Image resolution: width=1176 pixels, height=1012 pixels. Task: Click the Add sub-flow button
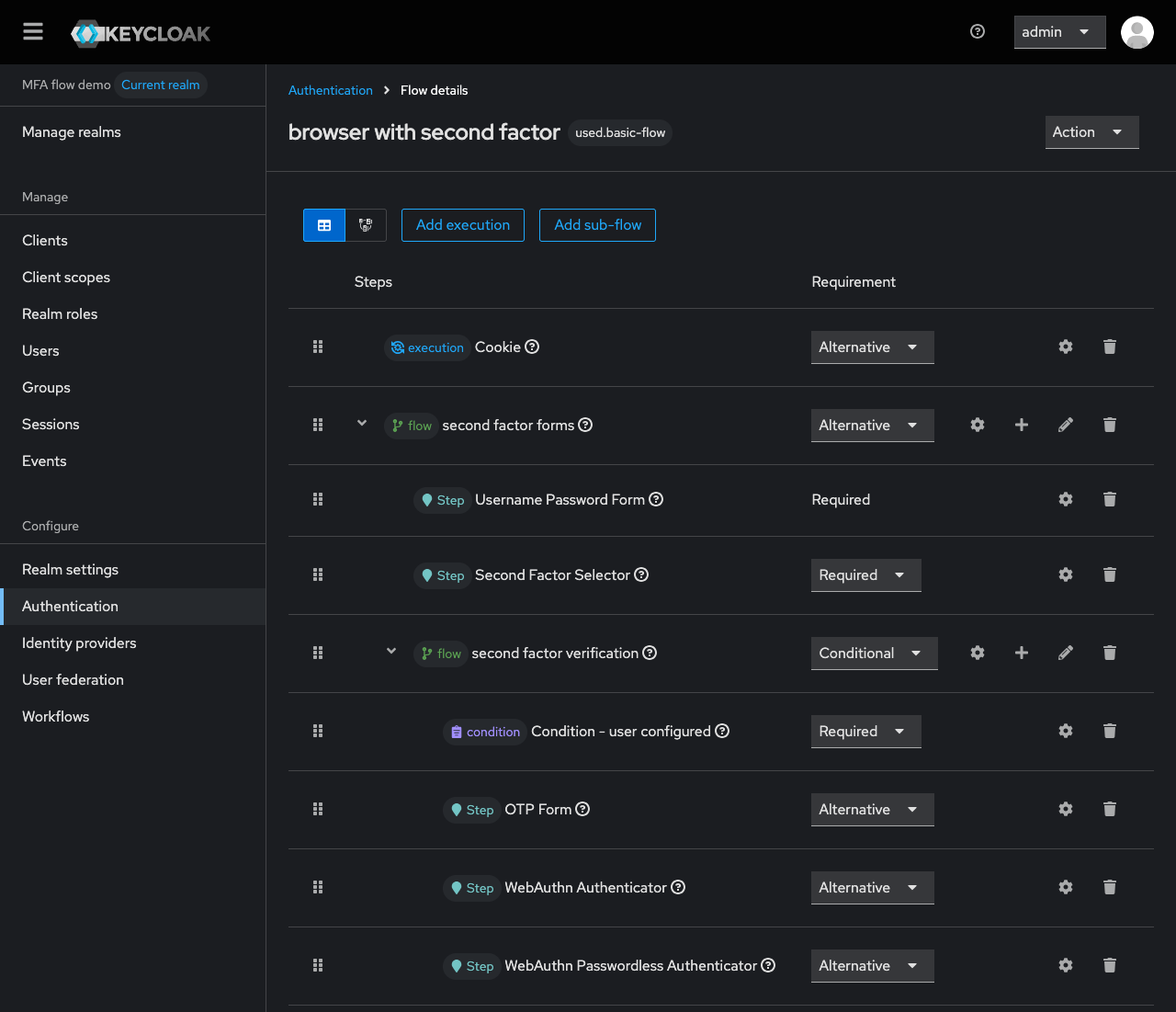598,225
